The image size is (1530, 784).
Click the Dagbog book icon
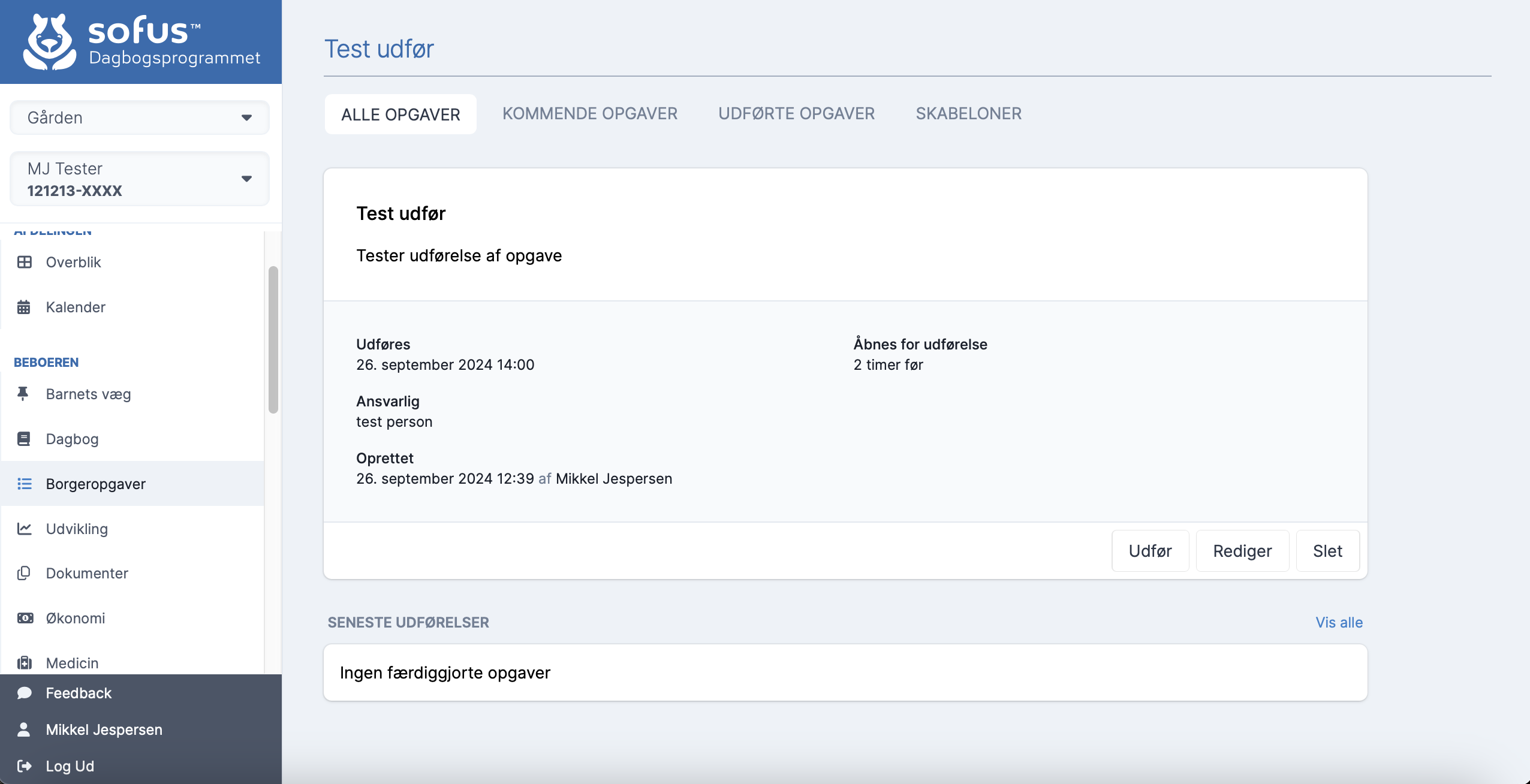point(24,439)
